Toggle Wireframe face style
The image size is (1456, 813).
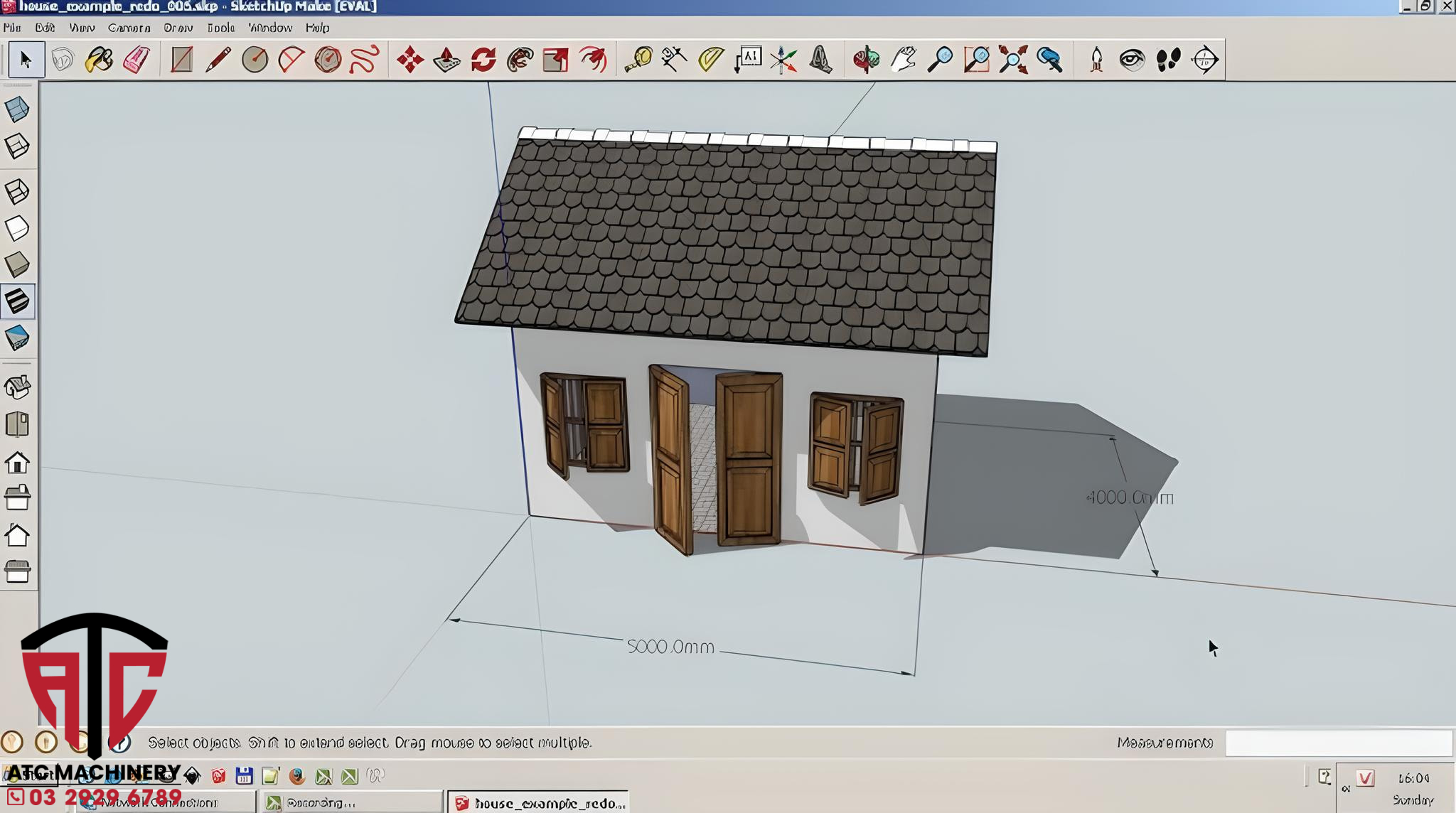click(17, 191)
